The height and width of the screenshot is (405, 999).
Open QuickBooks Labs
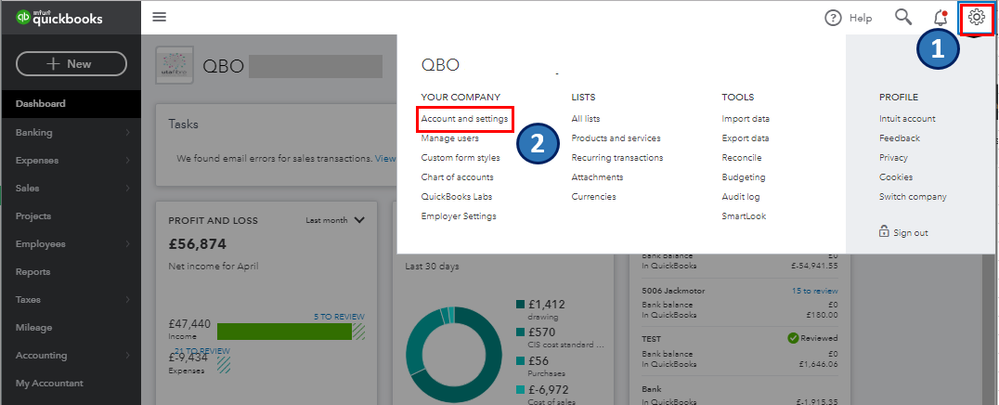click(456, 197)
